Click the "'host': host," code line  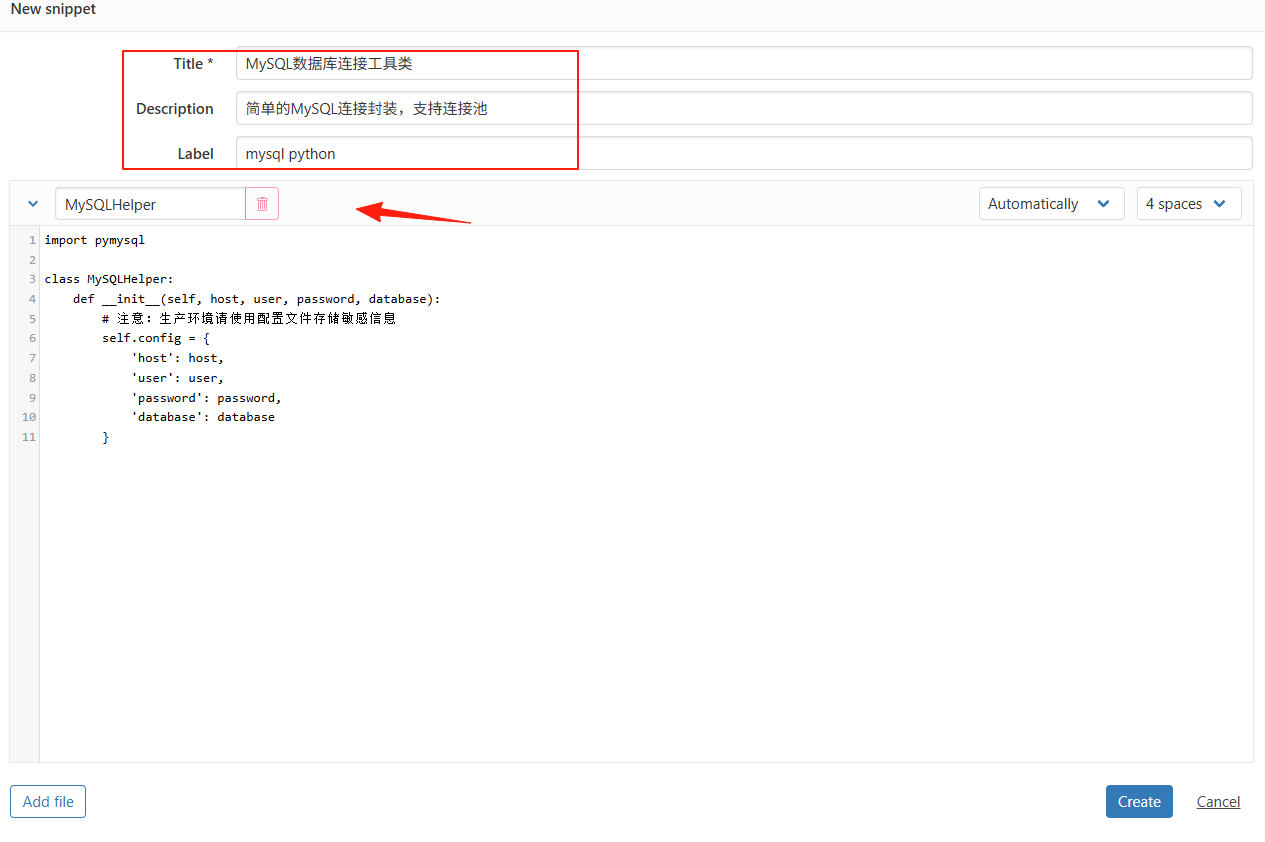tap(178, 358)
